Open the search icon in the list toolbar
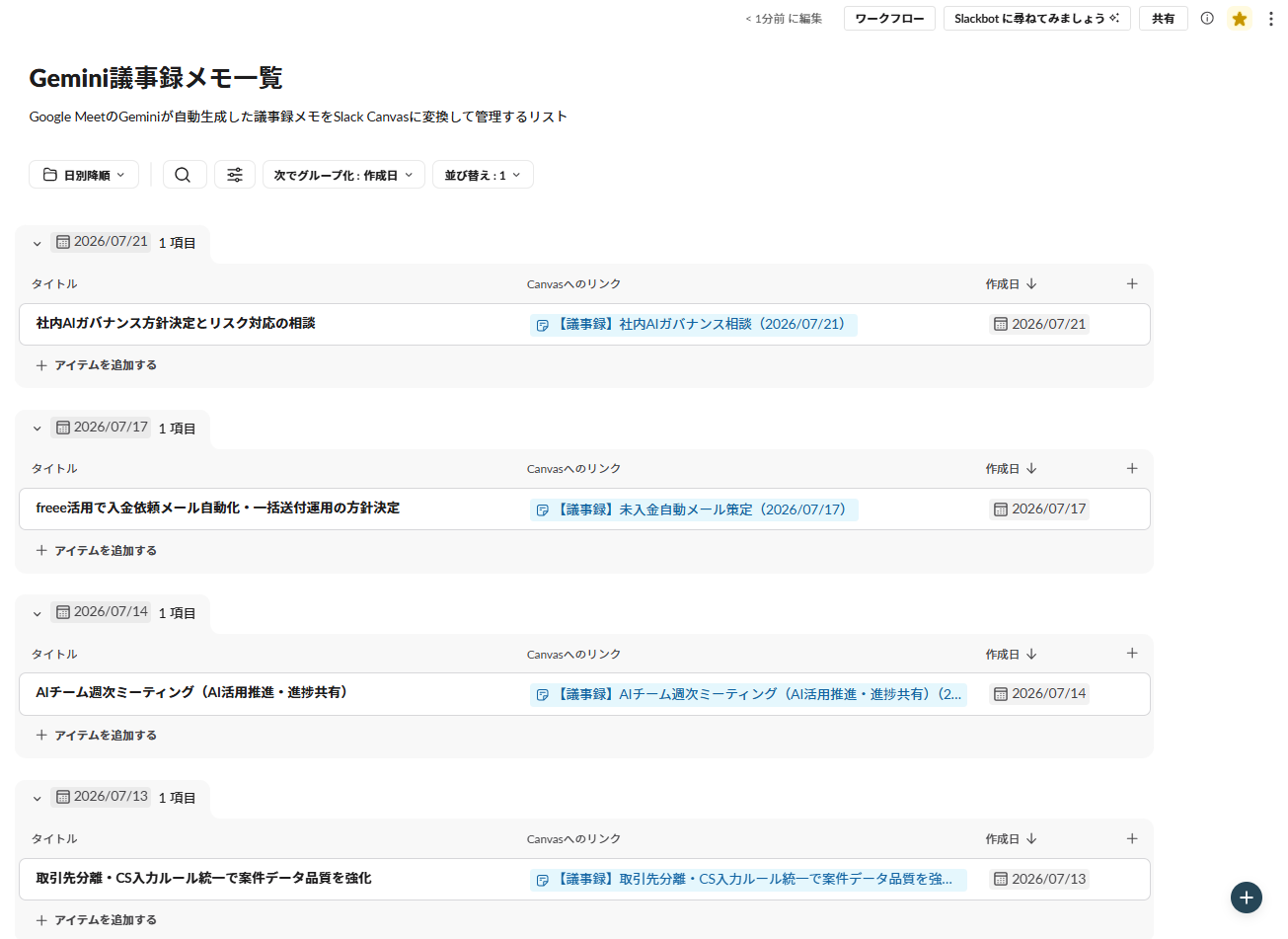1288x939 pixels. coord(184,175)
